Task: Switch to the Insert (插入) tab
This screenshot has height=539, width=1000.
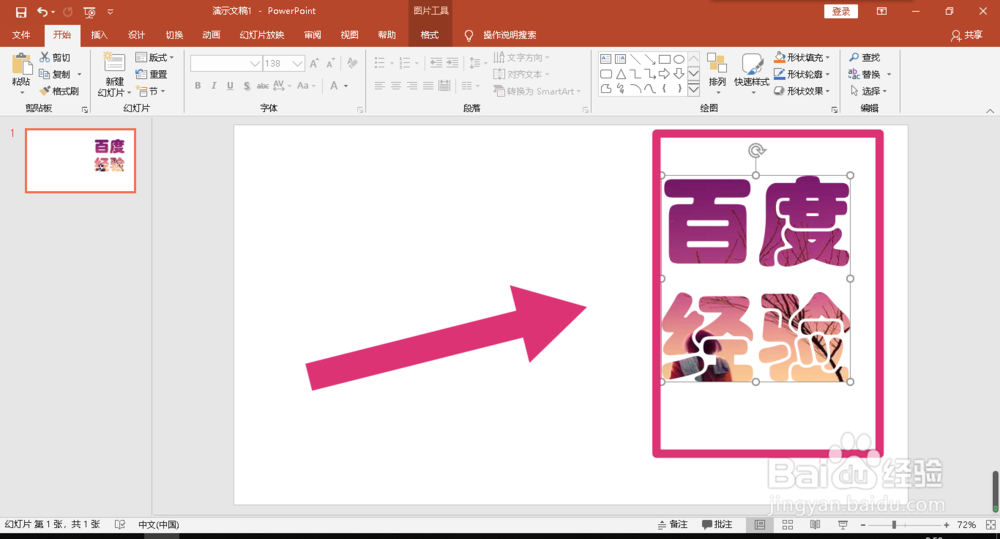Action: point(99,35)
